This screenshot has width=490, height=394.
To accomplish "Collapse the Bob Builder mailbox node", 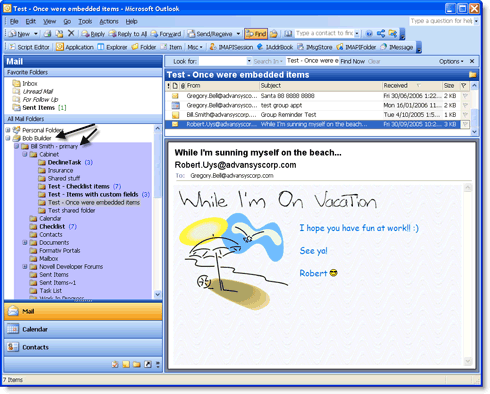I will coord(7,138).
